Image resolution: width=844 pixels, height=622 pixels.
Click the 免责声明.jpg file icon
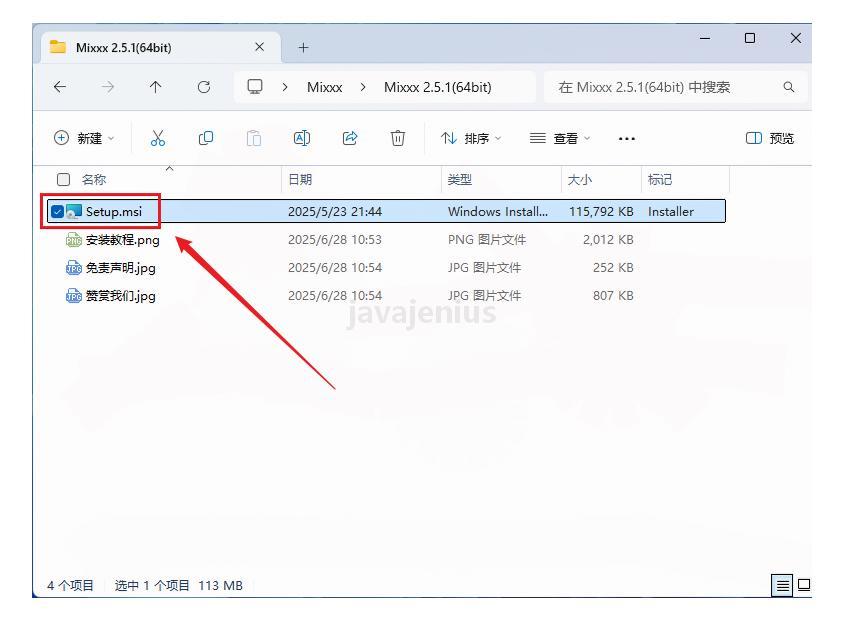click(x=74, y=267)
